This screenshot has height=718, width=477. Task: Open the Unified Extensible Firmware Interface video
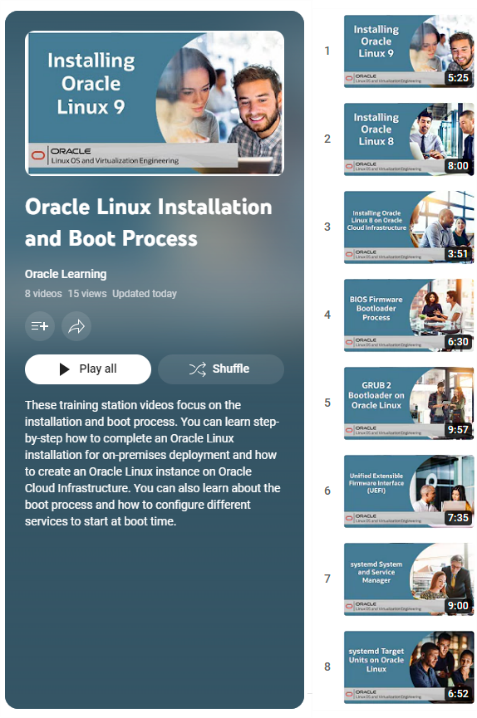pyautogui.click(x=409, y=491)
